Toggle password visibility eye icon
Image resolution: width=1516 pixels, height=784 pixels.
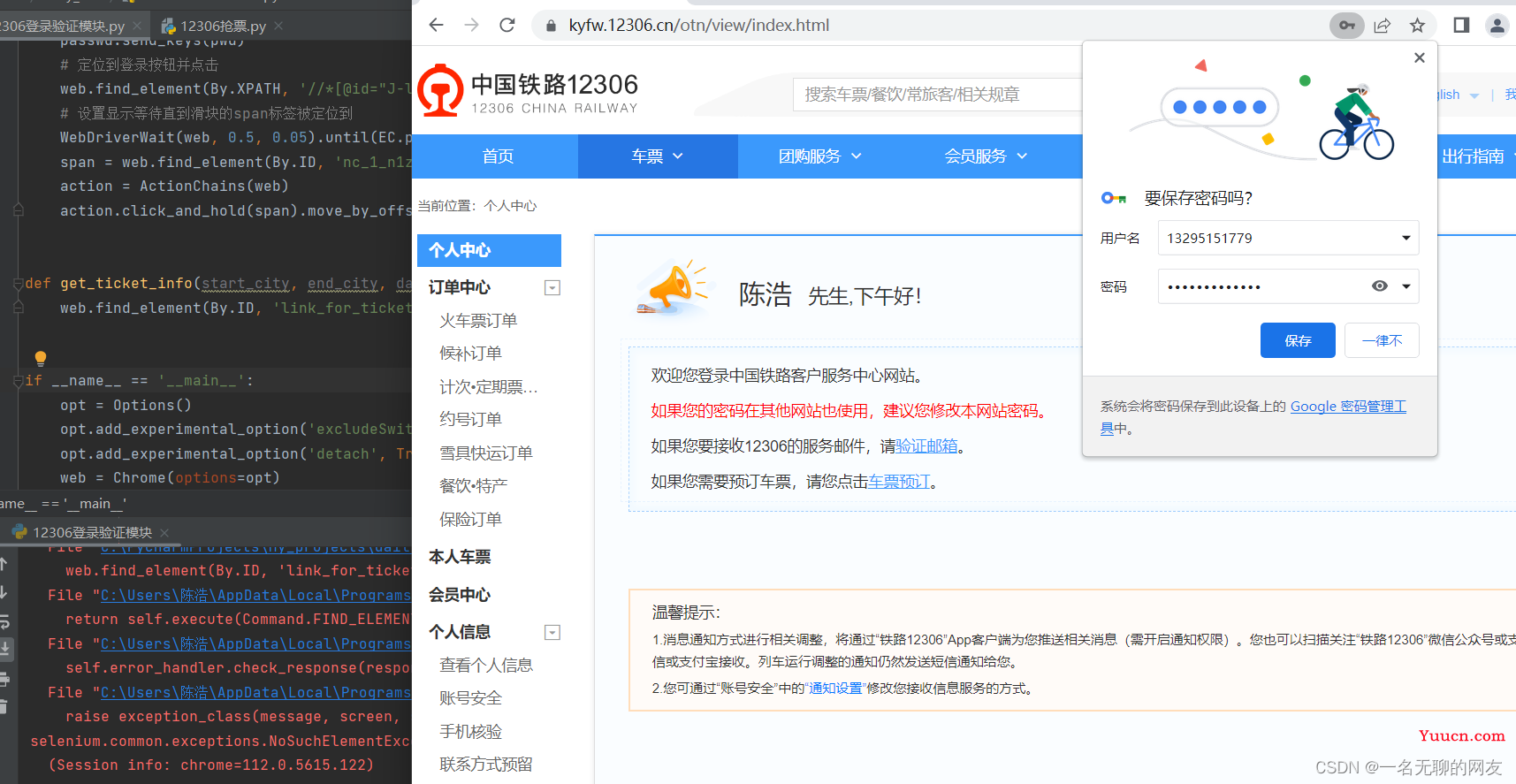(1379, 286)
